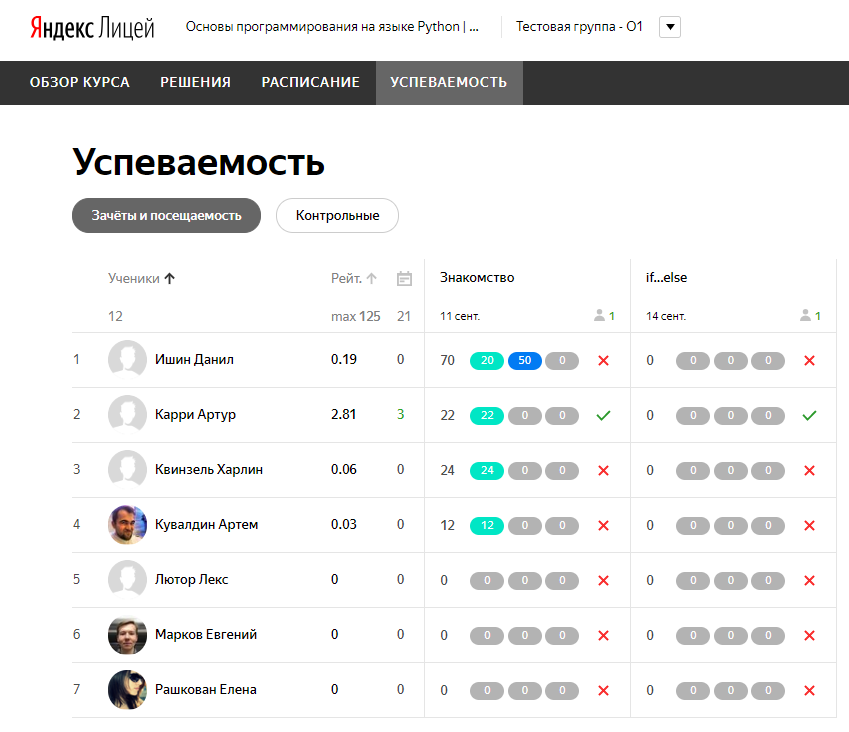Toggle if...else attendance for Ишин Данил

tap(809, 361)
